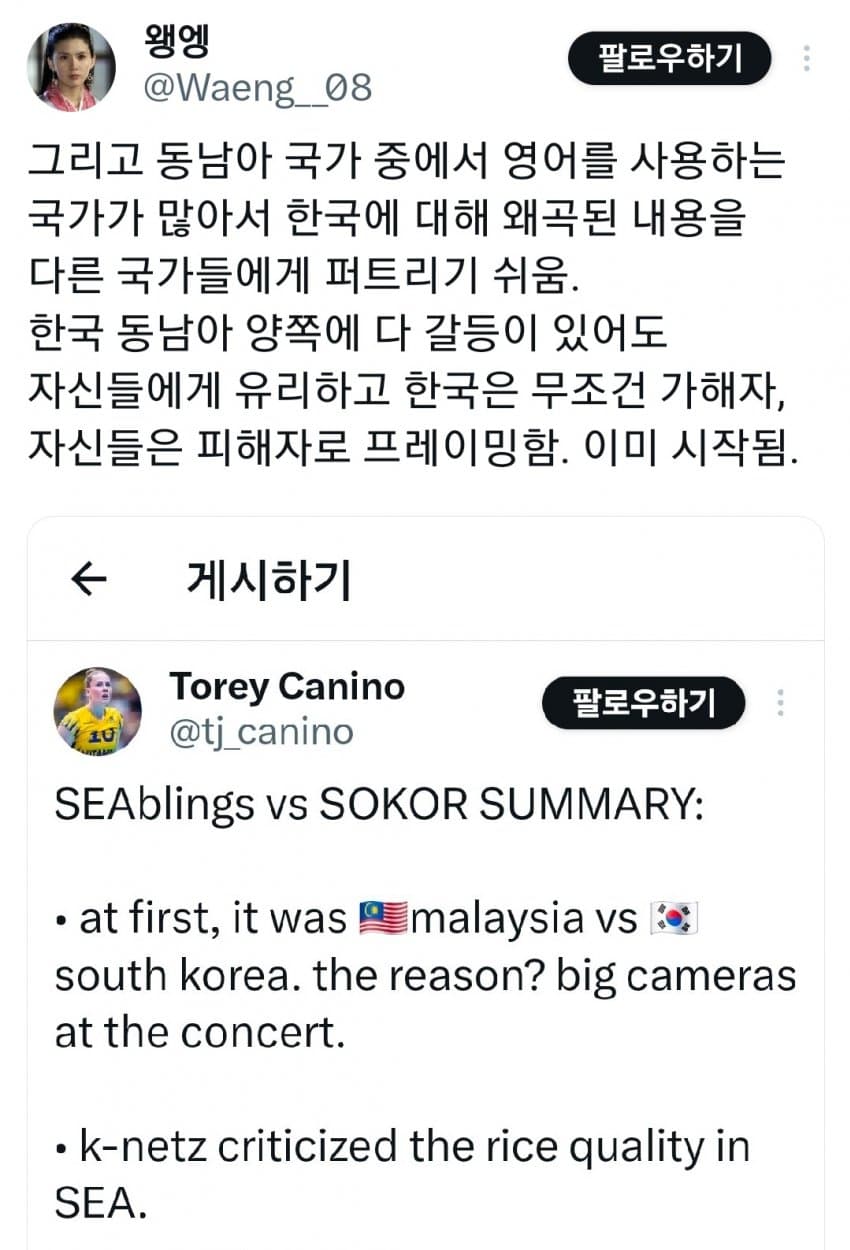The width and height of the screenshot is (850, 1250).
Task: Select the 게시하기 header title
Action: click(x=269, y=579)
